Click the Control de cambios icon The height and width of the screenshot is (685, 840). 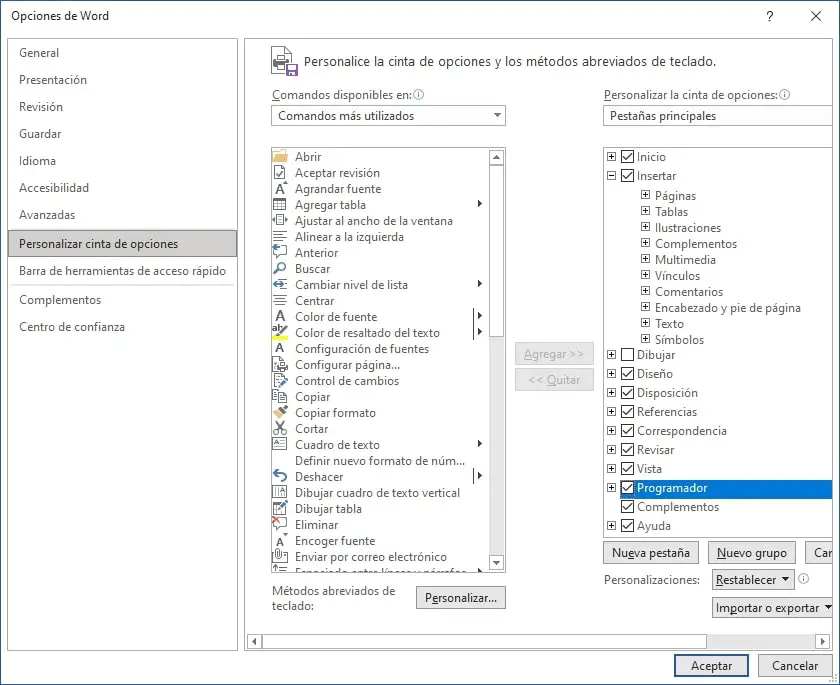(280, 381)
